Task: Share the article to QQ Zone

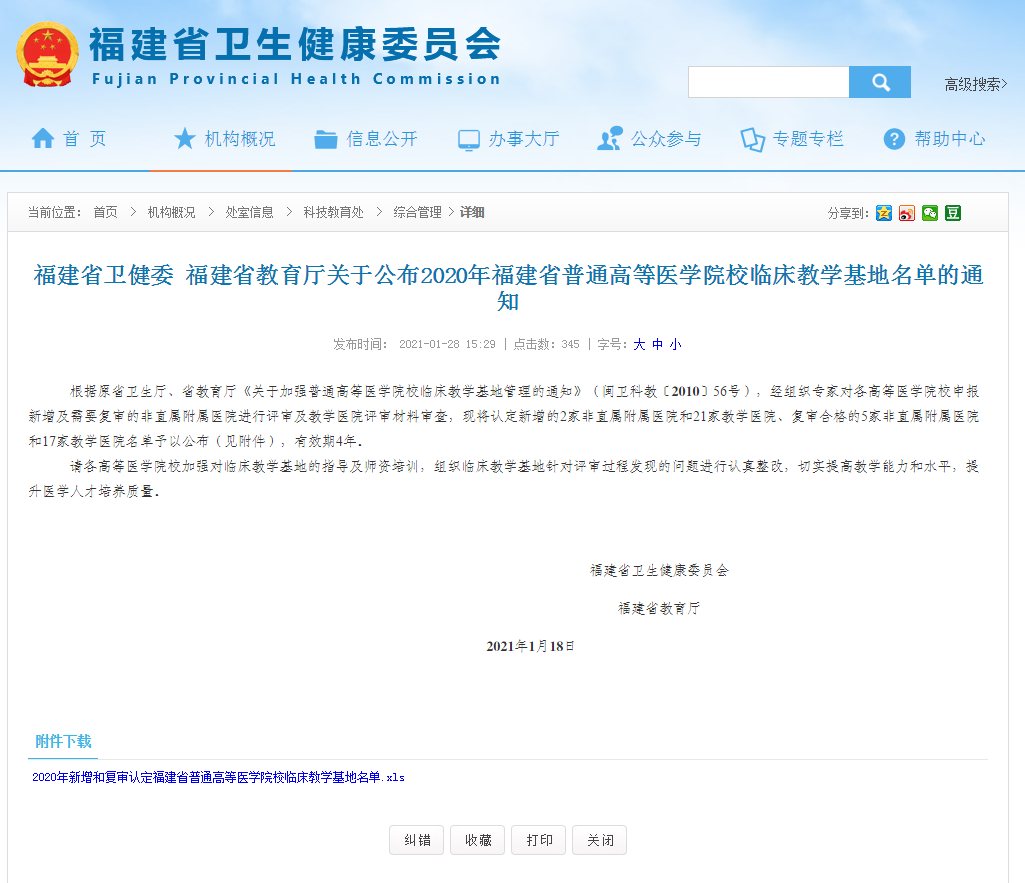Action: pos(884,213)
